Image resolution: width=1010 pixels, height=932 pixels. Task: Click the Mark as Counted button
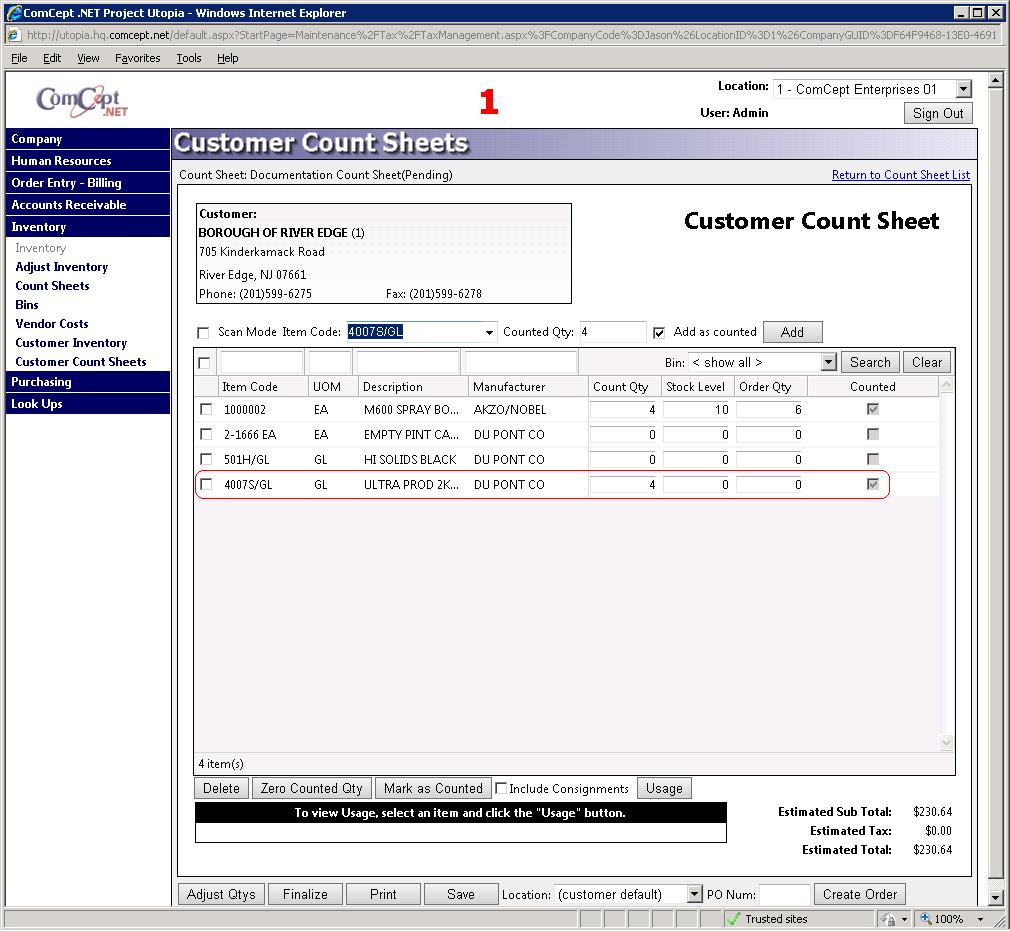click(433, 788)
